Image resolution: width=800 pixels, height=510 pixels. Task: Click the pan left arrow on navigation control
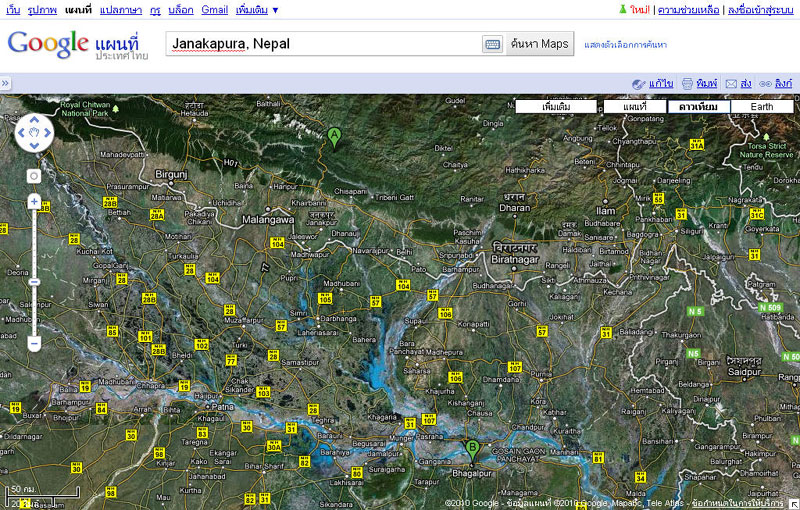tap(22, 132)
